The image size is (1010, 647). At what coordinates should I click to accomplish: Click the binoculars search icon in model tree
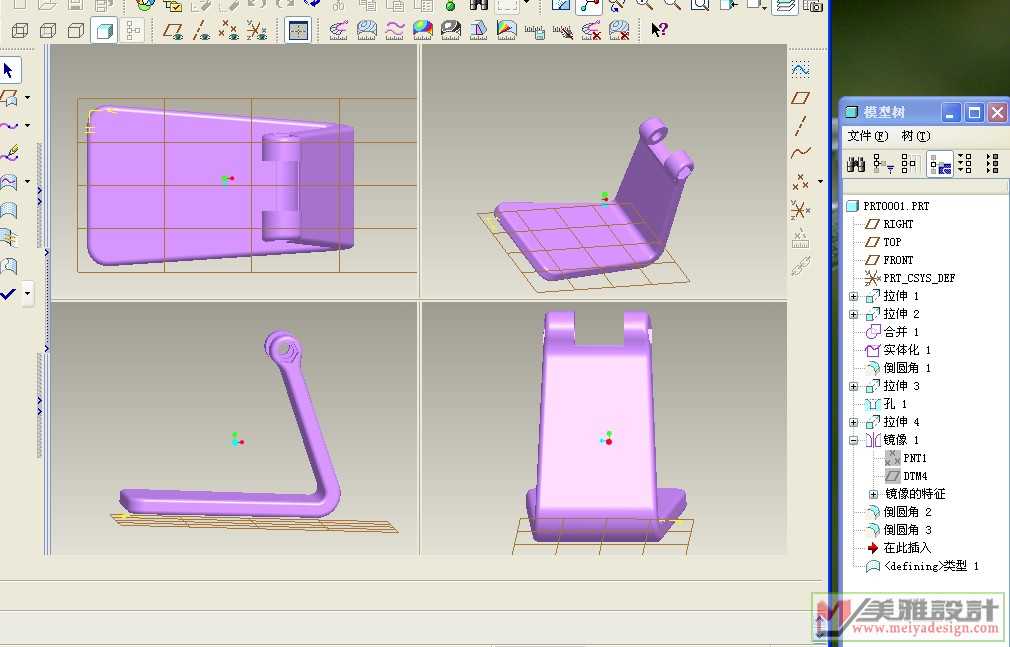856,164
